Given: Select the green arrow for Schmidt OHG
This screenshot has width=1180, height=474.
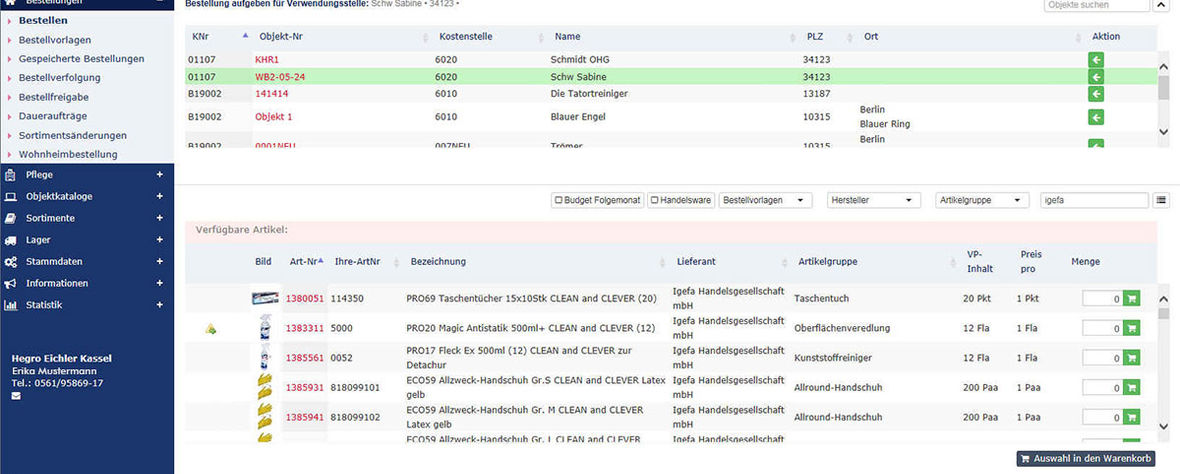Looking at the screenshot, I should [x=1096, y=59].
